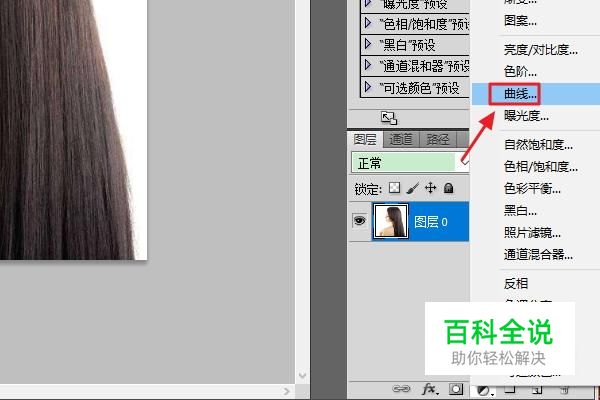Image resolution: width=600 pixels, height=400 pixels.
Task: Hide 图层 0 with its eye icon
Action: click(x=360, y=221)
